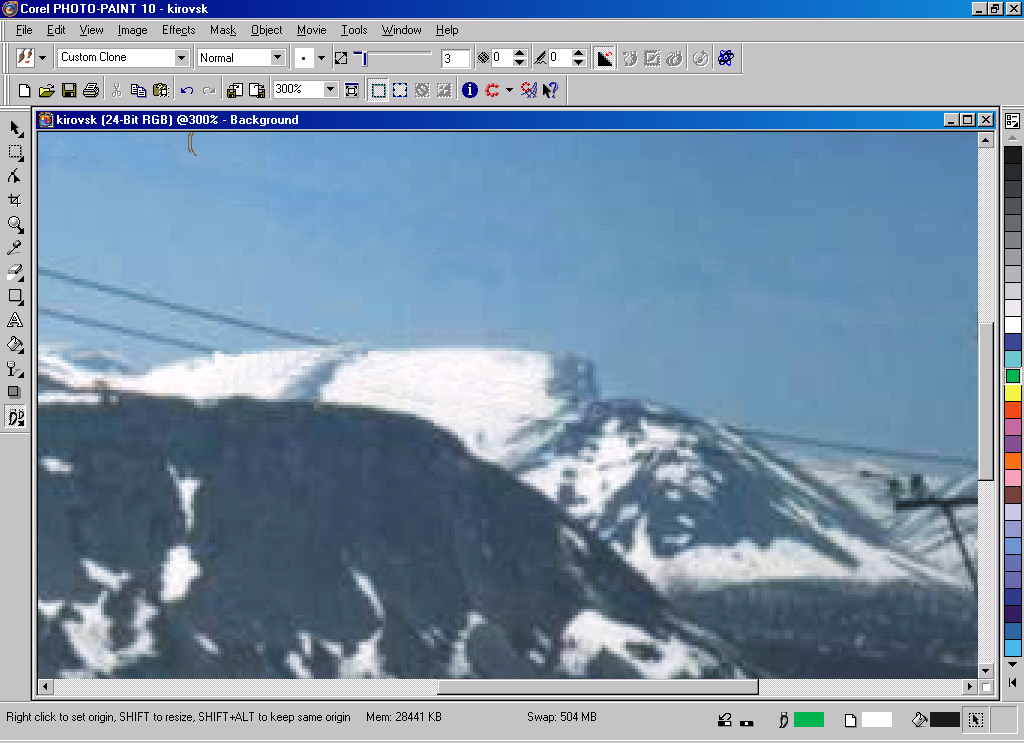
Task: Select the Eyedropper tool
Action: [16, 248]
